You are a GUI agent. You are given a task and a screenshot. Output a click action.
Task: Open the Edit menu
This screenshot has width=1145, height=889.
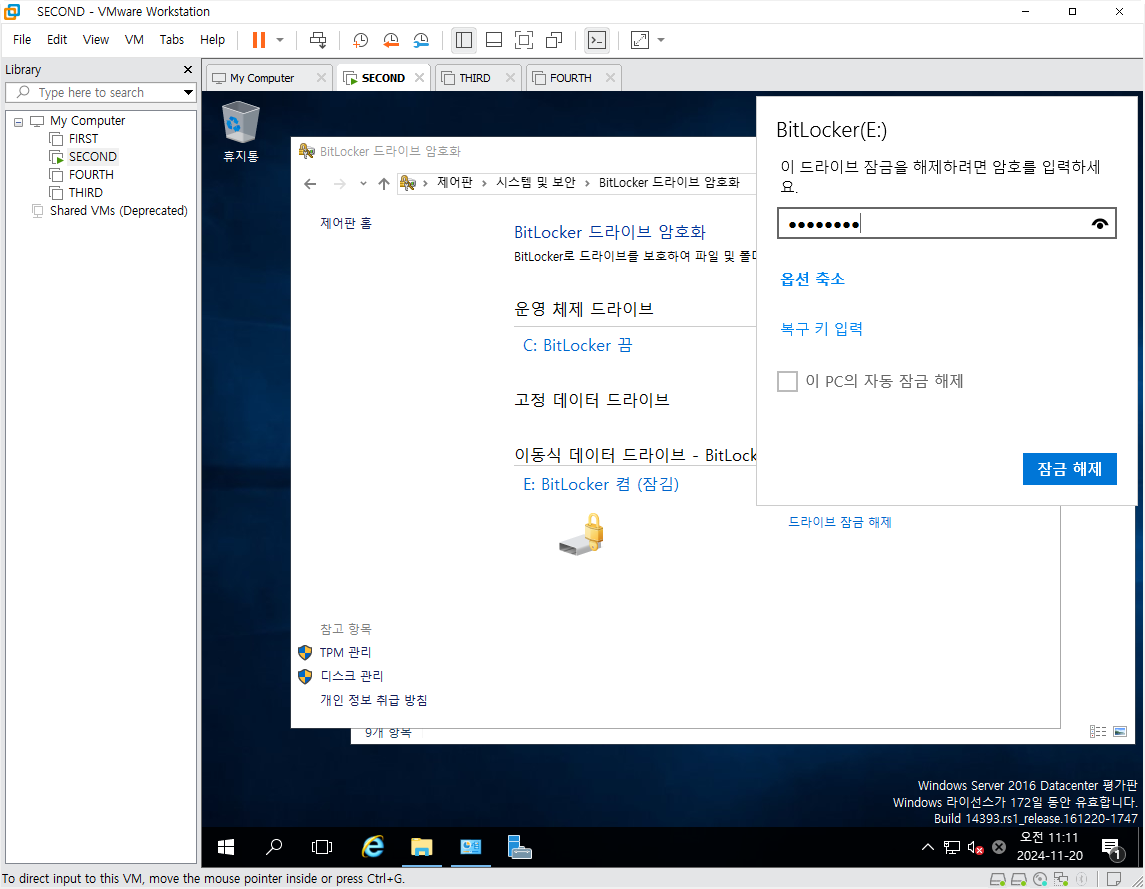click(57, 39)
